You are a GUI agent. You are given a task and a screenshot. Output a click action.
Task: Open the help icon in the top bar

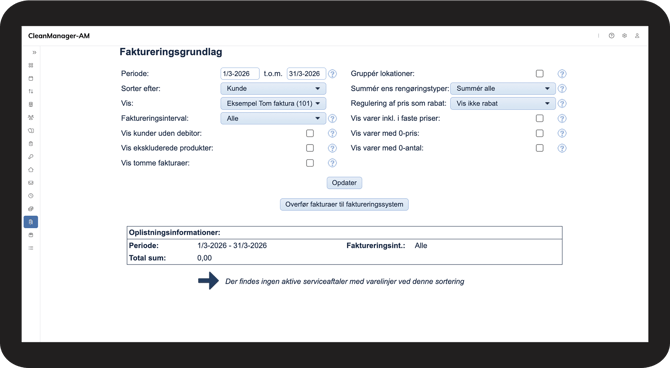[x=611, y=36]
